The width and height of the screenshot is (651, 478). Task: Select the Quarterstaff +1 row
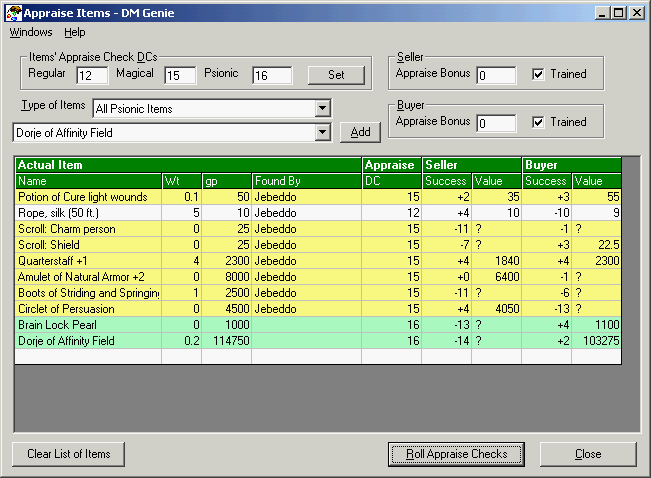click(318, 261)
